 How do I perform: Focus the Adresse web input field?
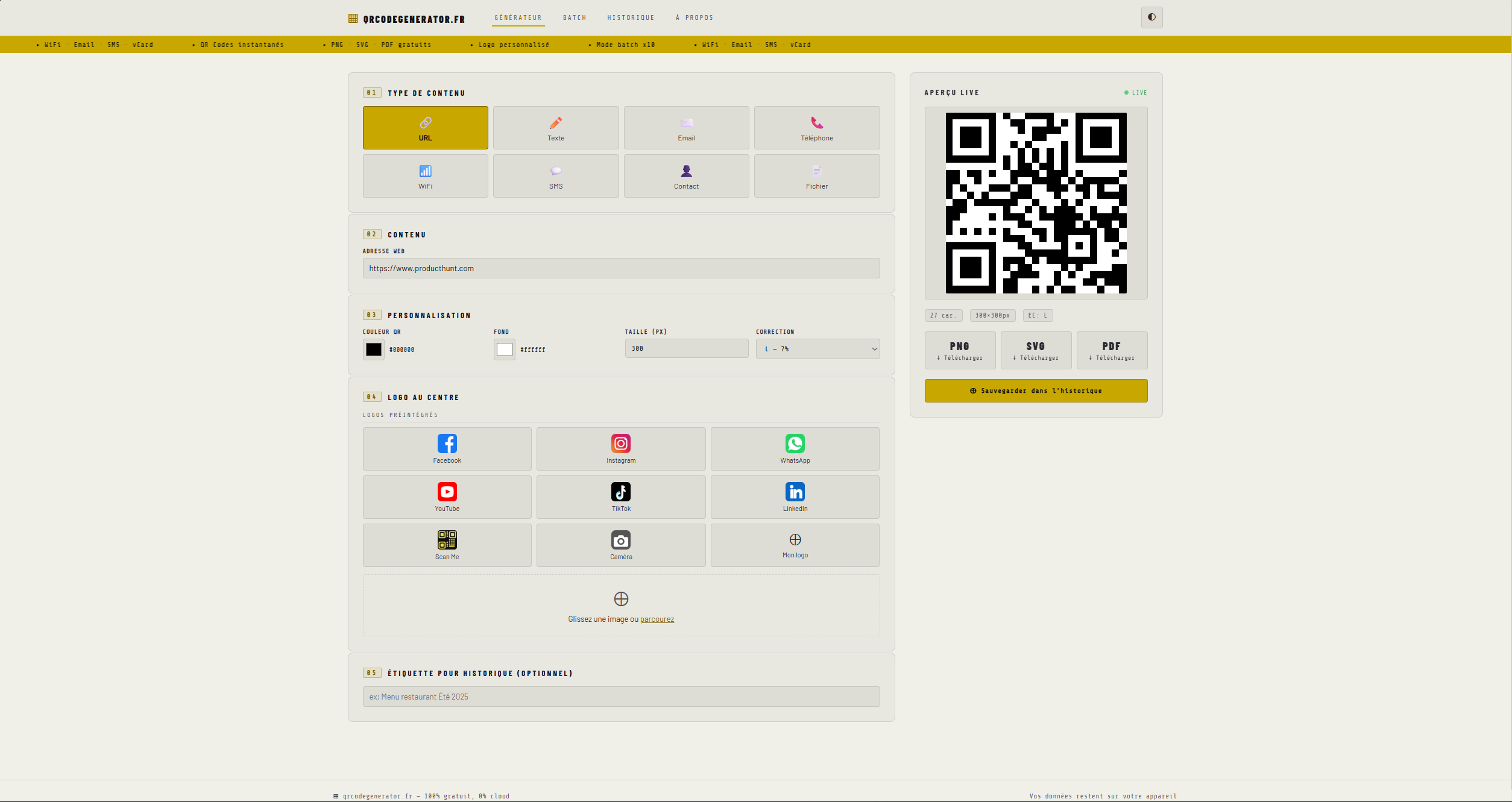(621, 268)
